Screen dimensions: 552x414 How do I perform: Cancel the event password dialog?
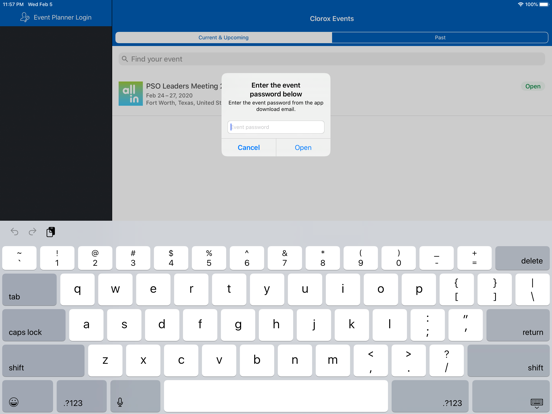click(x=249, y=148)
